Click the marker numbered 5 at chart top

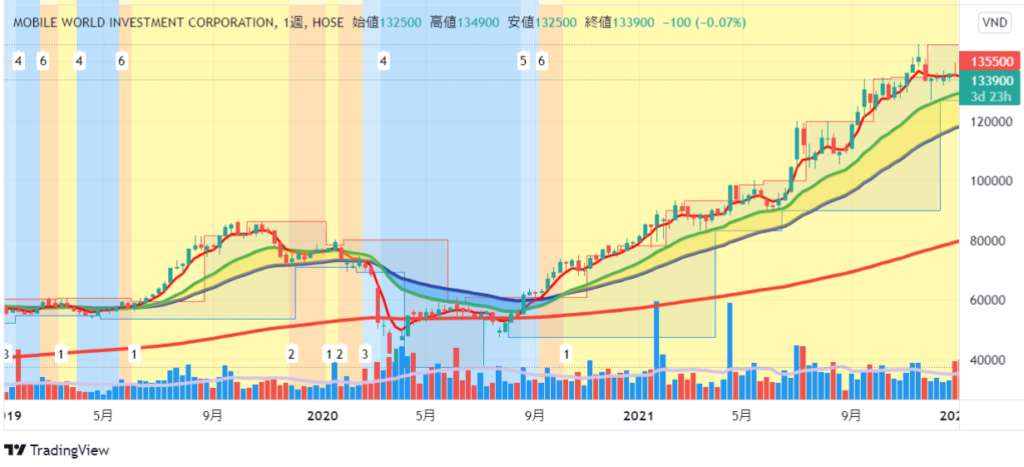pyautogui.click(x=522, y=61)
